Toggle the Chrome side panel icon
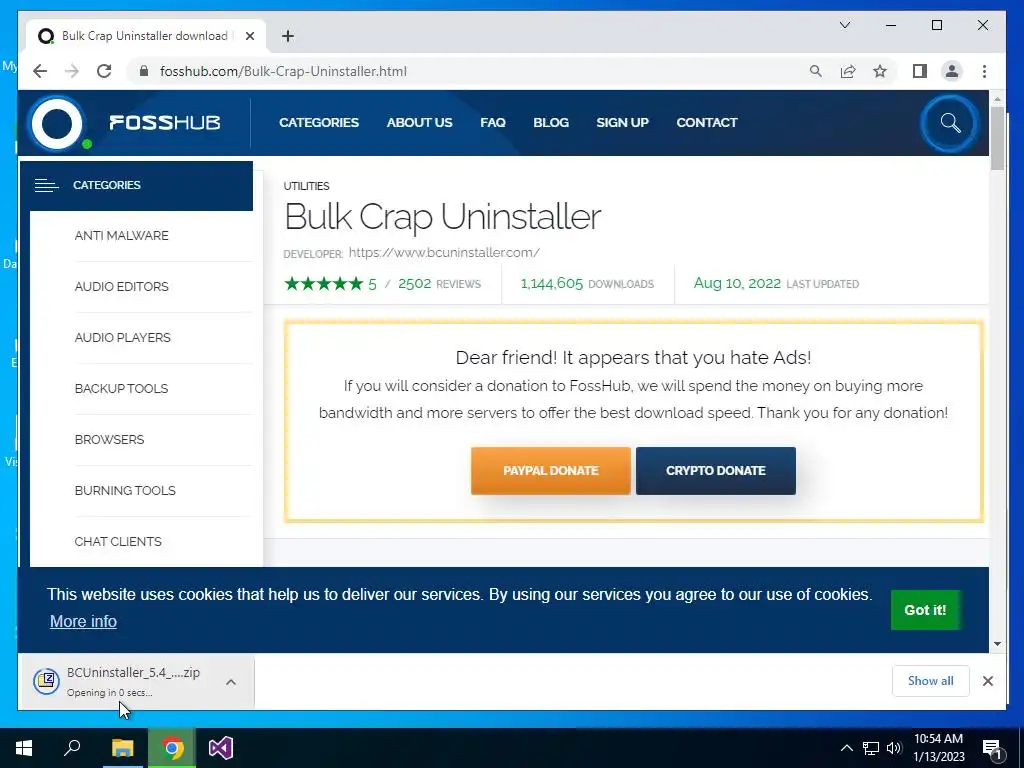The height and width of the screenshot is (768, 1024). point(920,71)
